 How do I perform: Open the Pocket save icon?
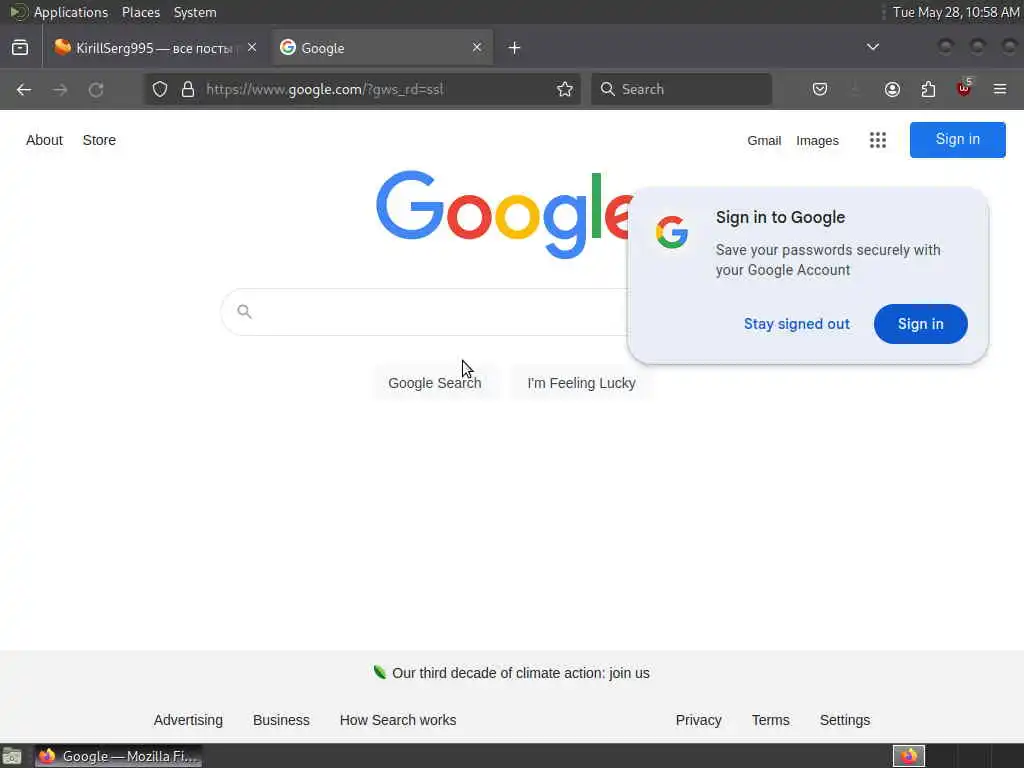tap(820, 89)
